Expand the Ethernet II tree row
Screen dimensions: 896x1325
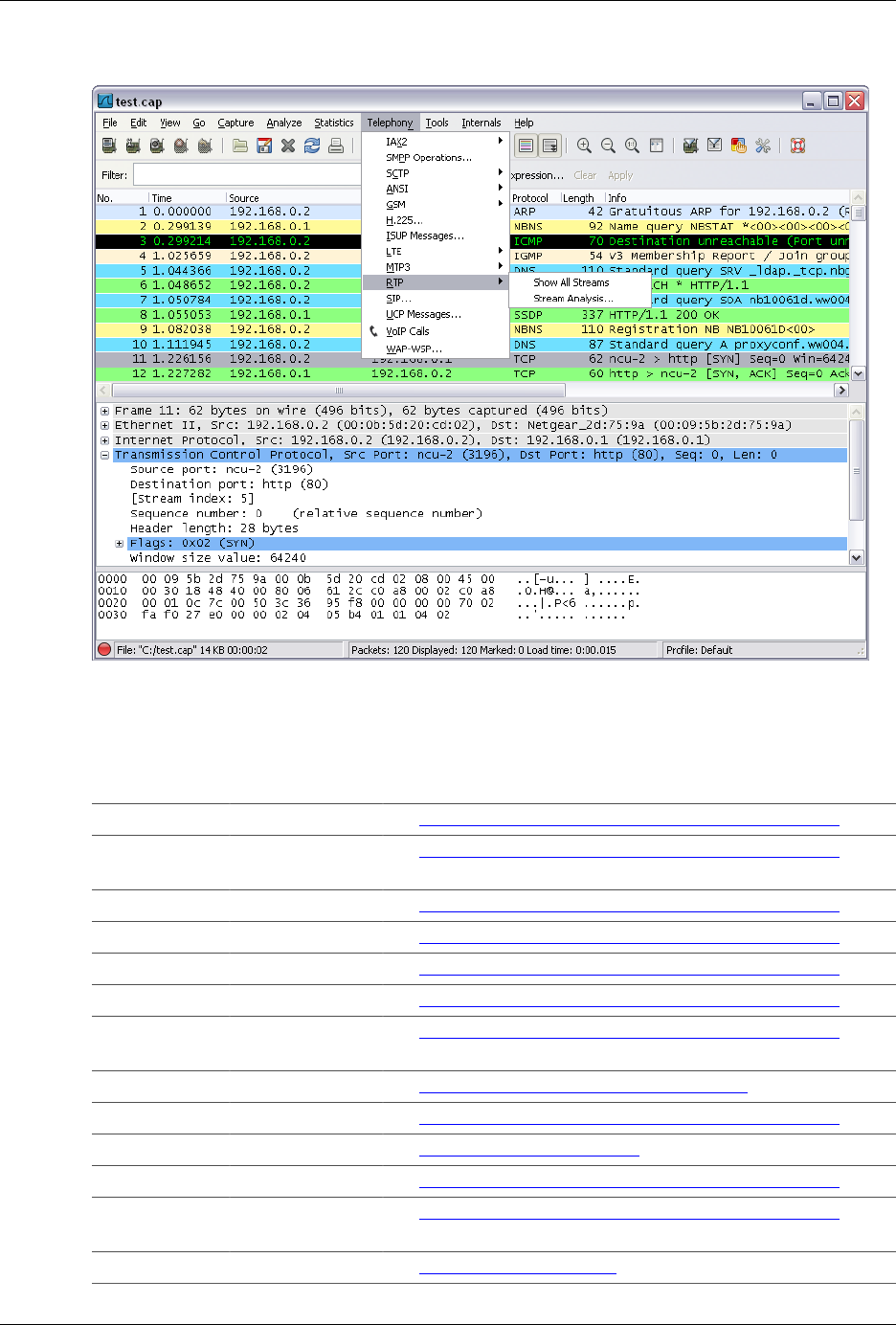[104, 425]
